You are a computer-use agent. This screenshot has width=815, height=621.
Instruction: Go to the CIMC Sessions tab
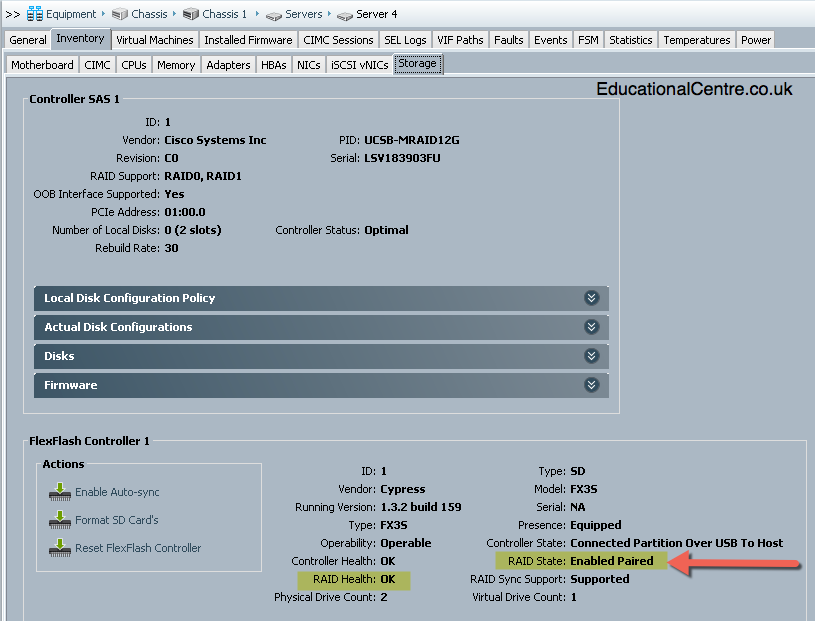[338, 40]
